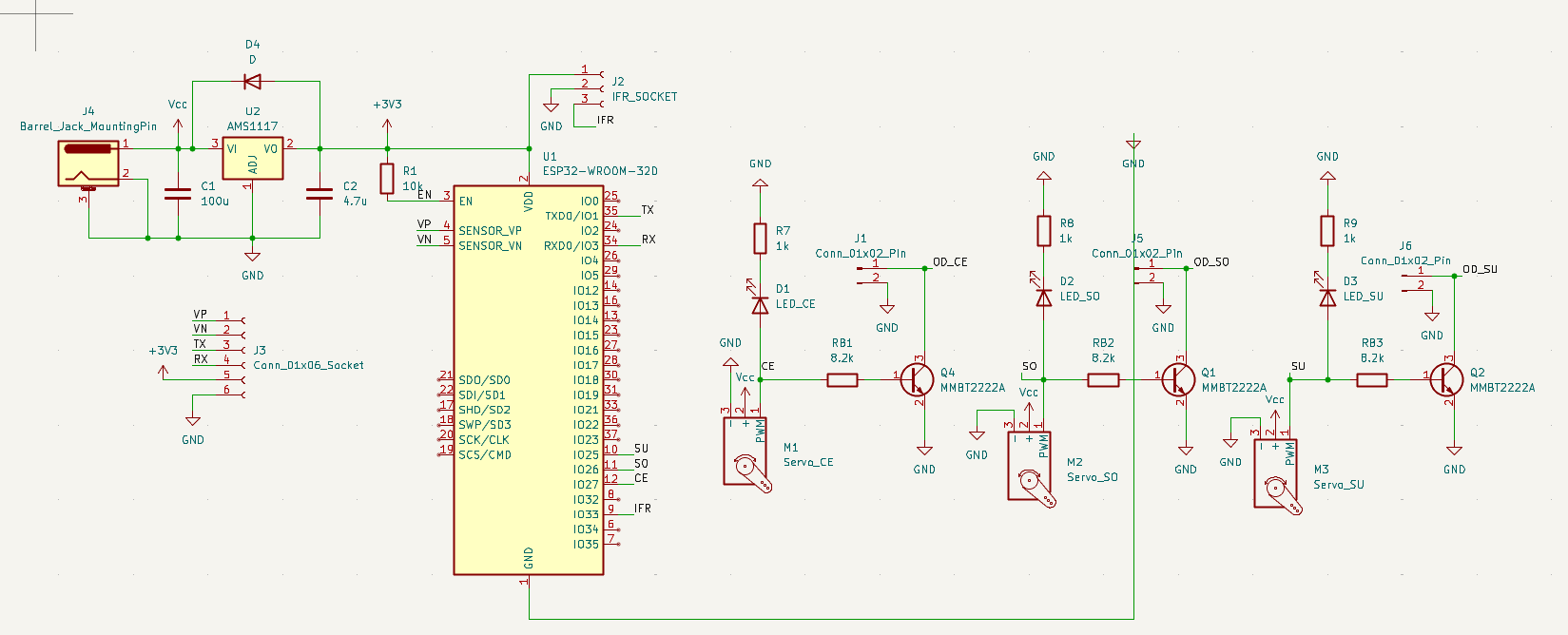
Task: Click the SENSOR_VP pin name
Action: pos(490,231)
